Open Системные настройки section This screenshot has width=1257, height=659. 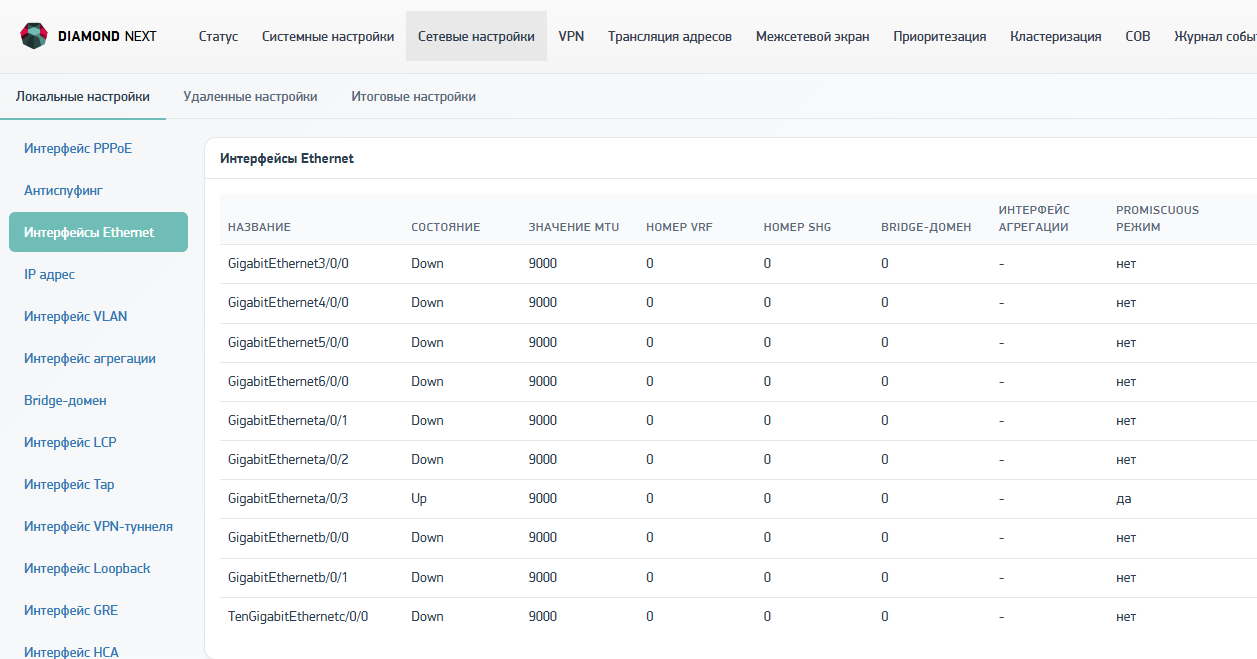[x=328, y=36]
